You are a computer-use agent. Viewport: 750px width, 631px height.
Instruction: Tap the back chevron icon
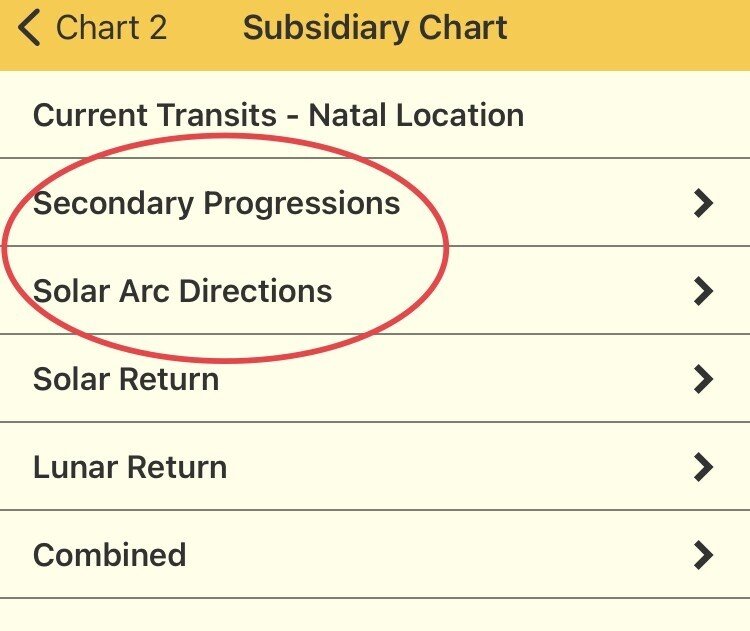tap(29, 28)
